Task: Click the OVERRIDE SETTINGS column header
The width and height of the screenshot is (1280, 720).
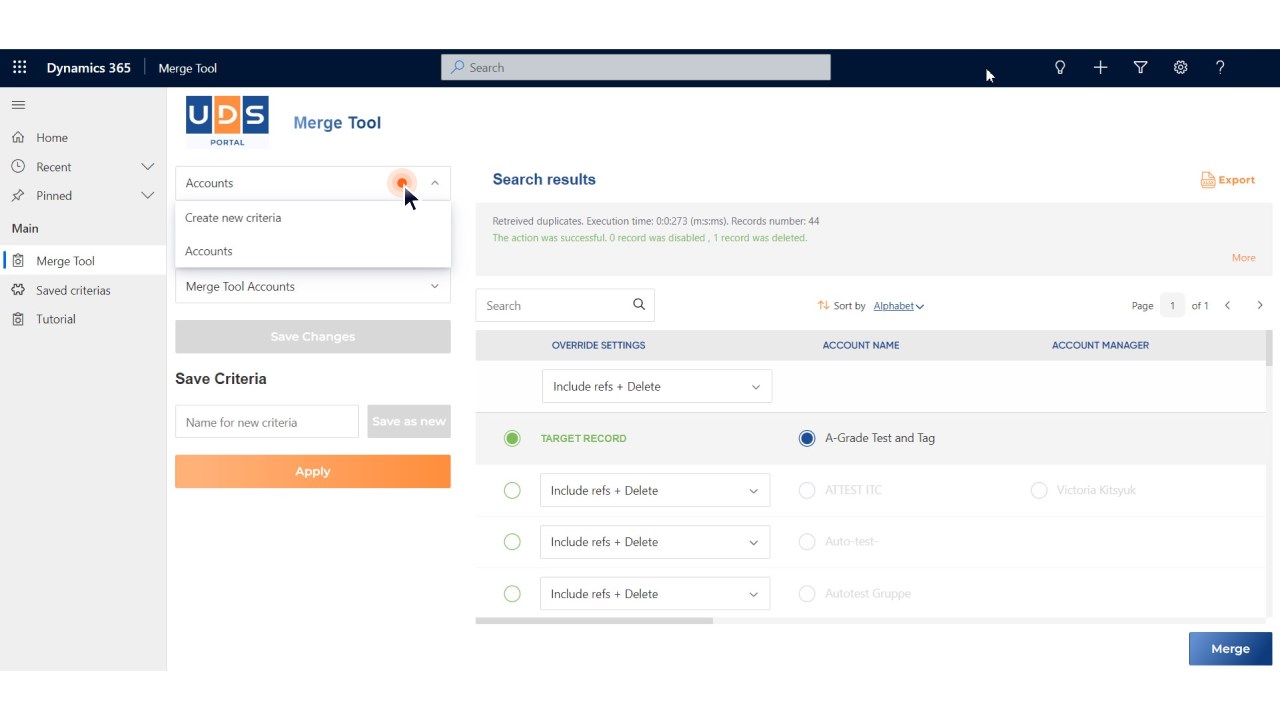Action: [598, 345]
